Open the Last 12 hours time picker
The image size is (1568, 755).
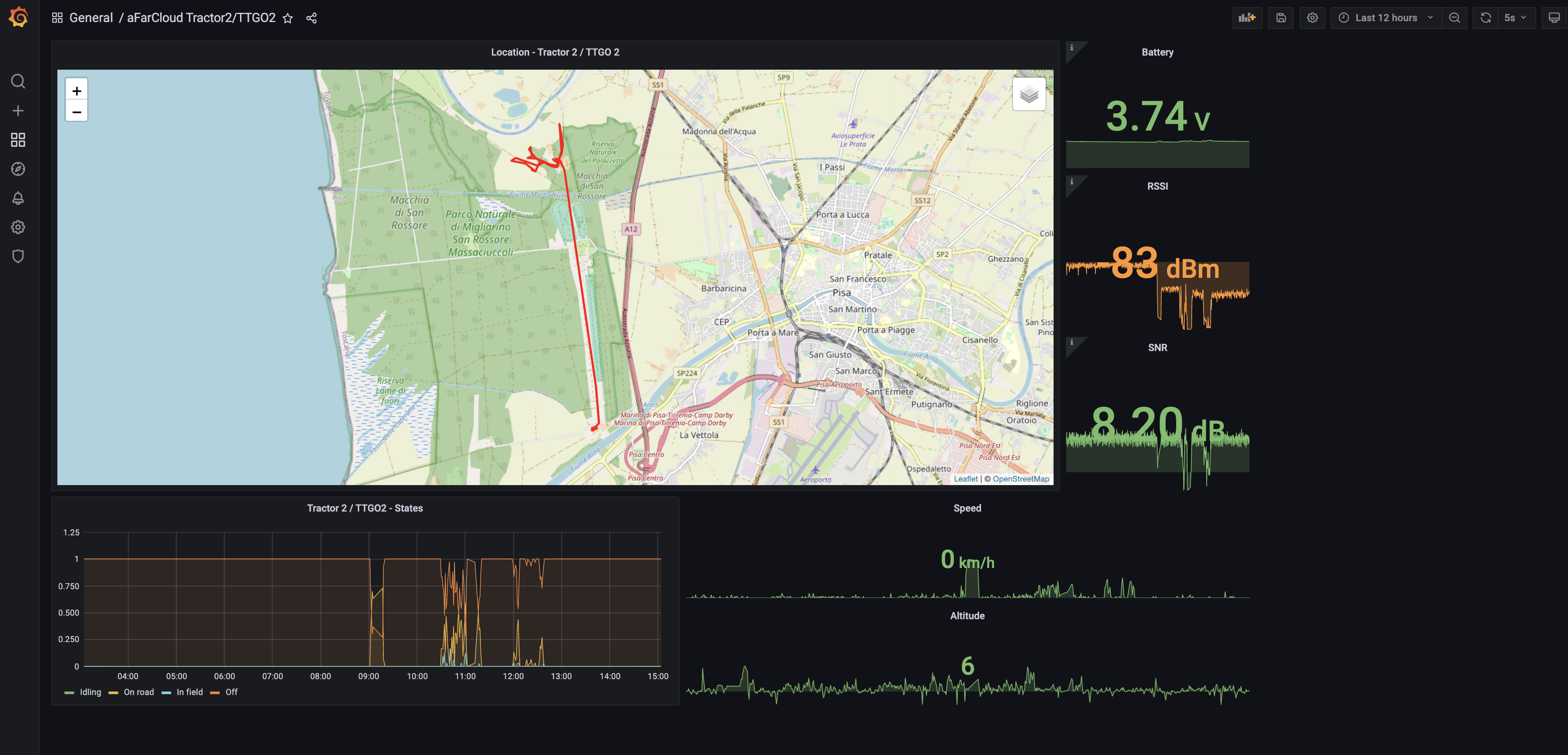pos(1385,18)
